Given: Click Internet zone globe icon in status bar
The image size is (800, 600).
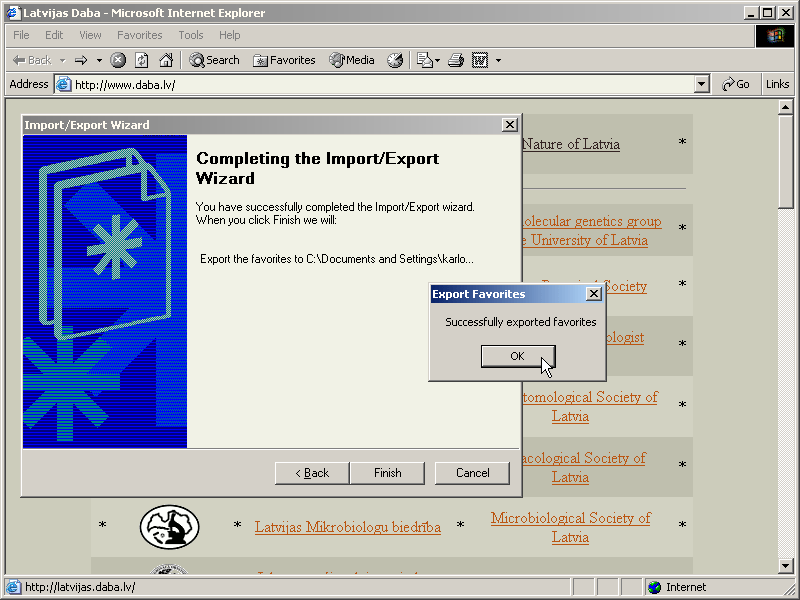Looking at the screenshot, I should [654, 587].
